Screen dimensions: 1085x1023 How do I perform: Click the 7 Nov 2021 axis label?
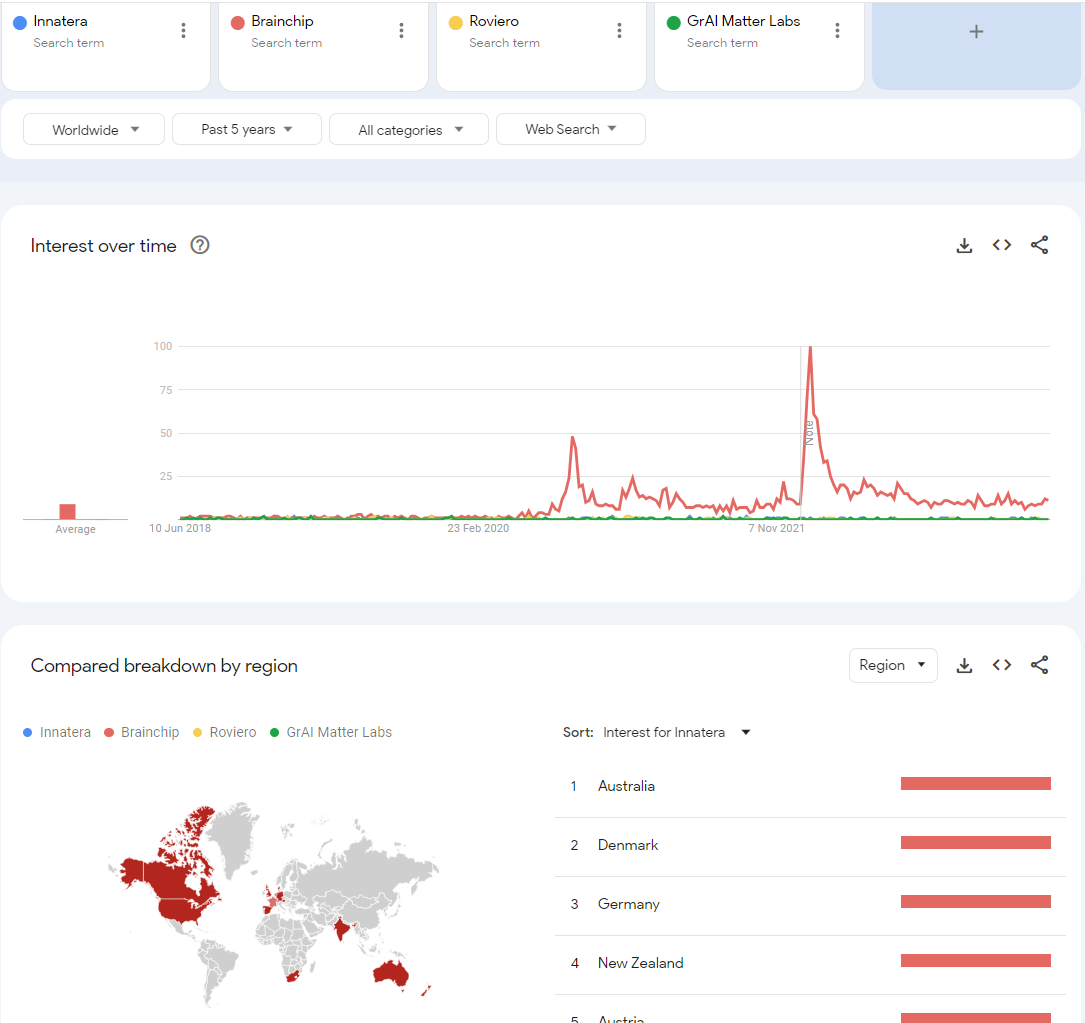(776, 528)
